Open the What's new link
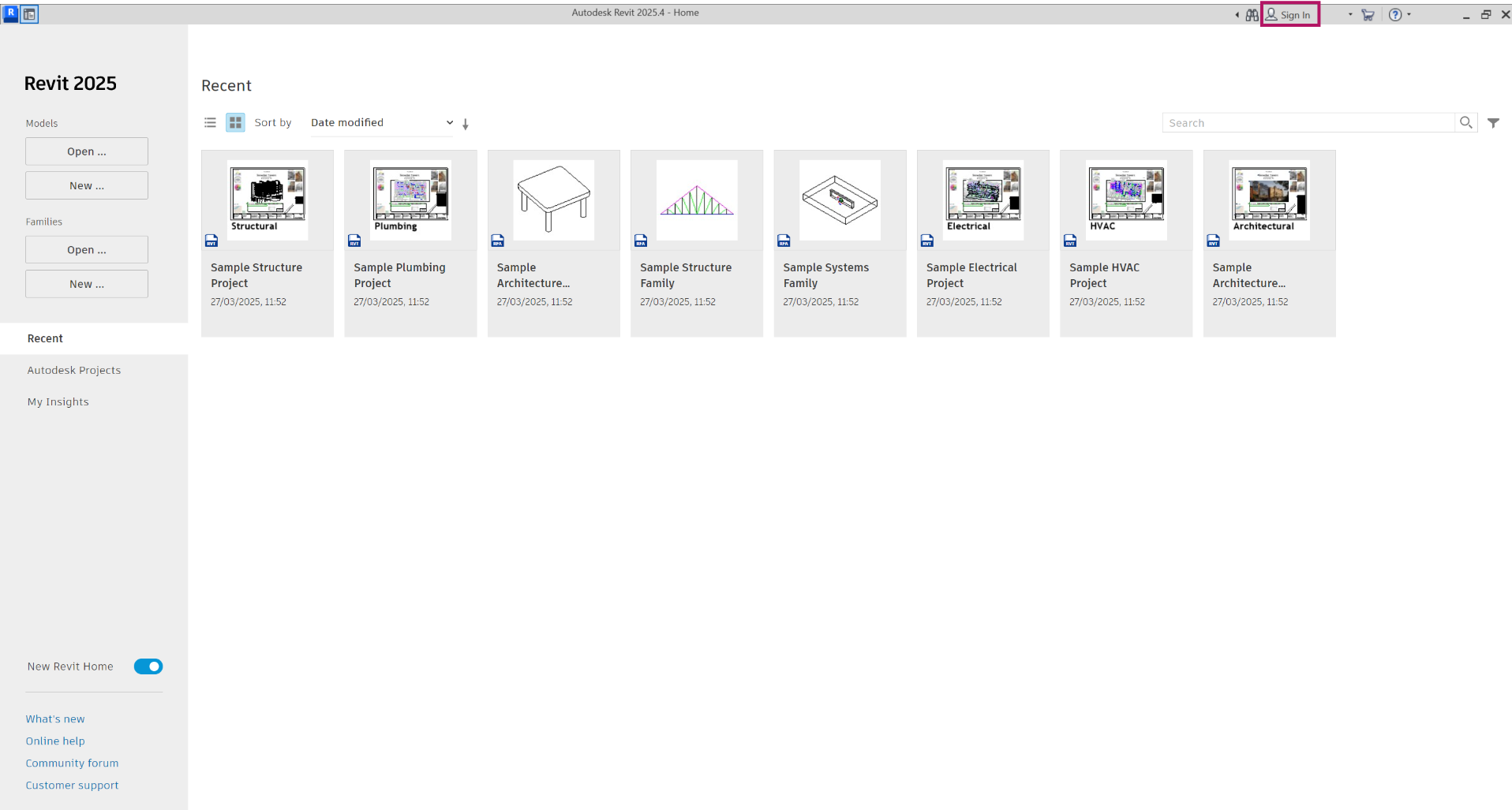The width and height of the screenshot is (1512, 810). click(55, 719)
